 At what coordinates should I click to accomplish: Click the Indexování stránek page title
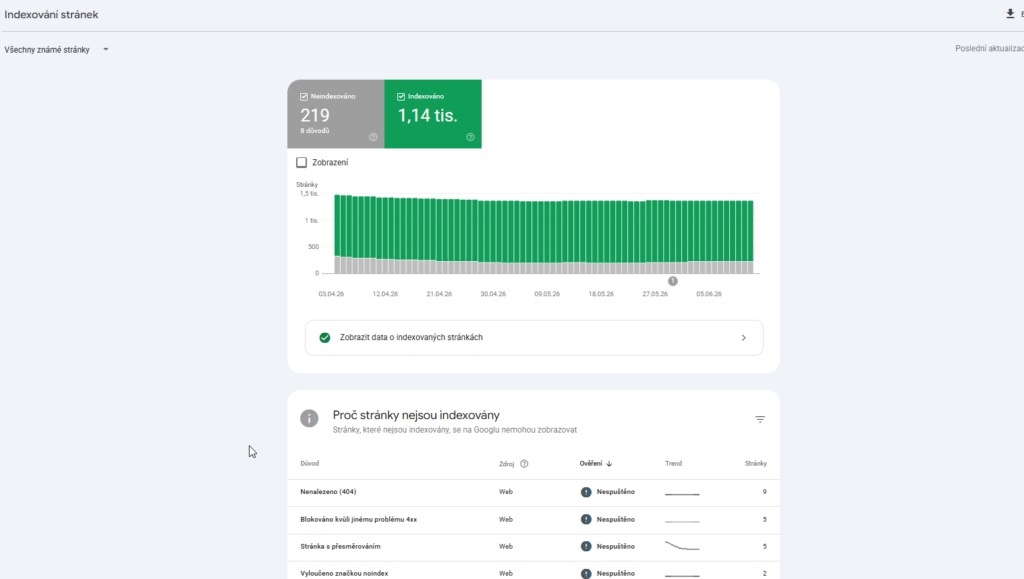point(51,14)
